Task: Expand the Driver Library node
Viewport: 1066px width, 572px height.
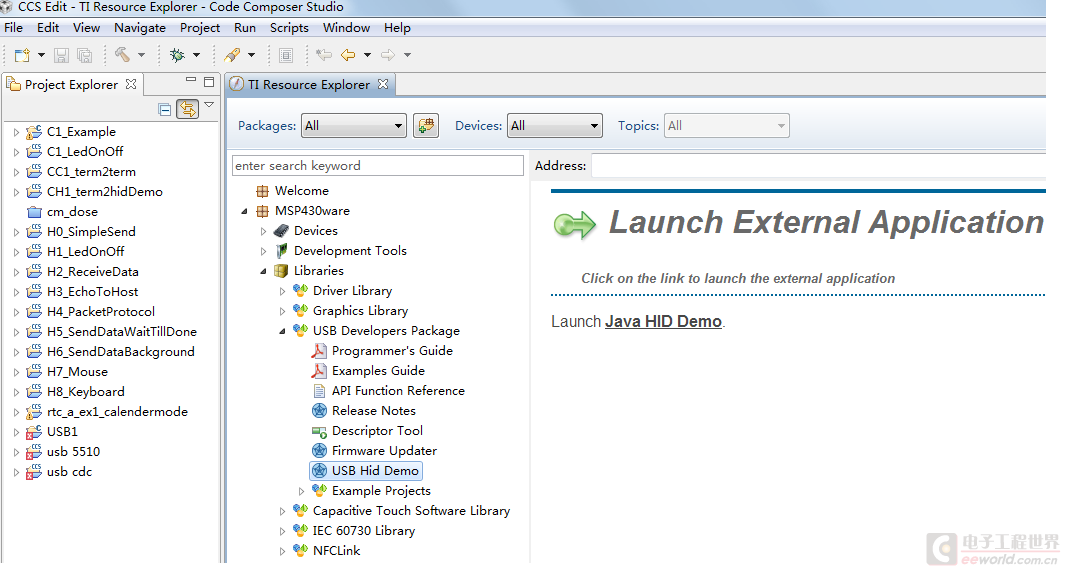Action: 283,291
